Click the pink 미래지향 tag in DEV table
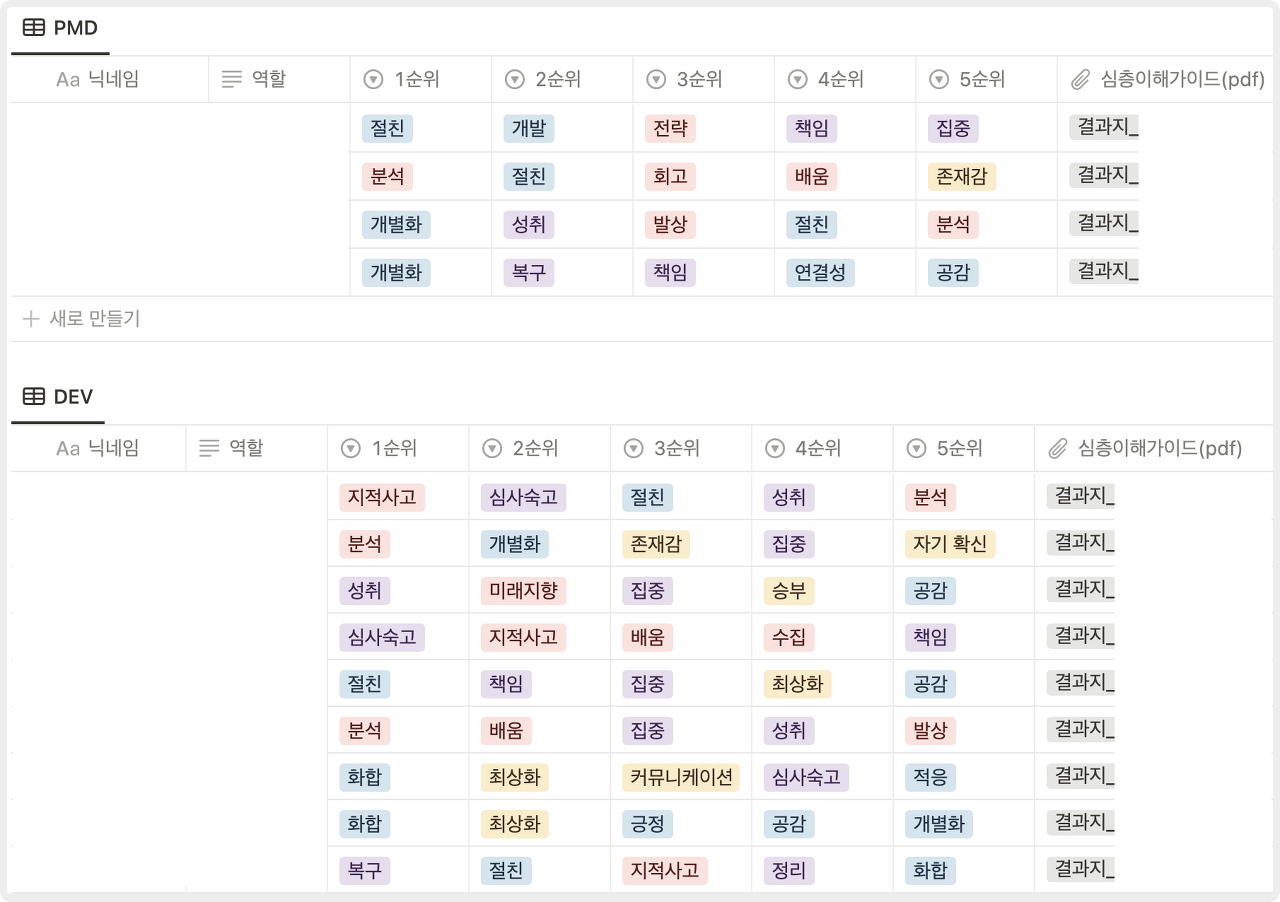The width and height of the screenshot is (1280, 902). [x=523, y=591]
